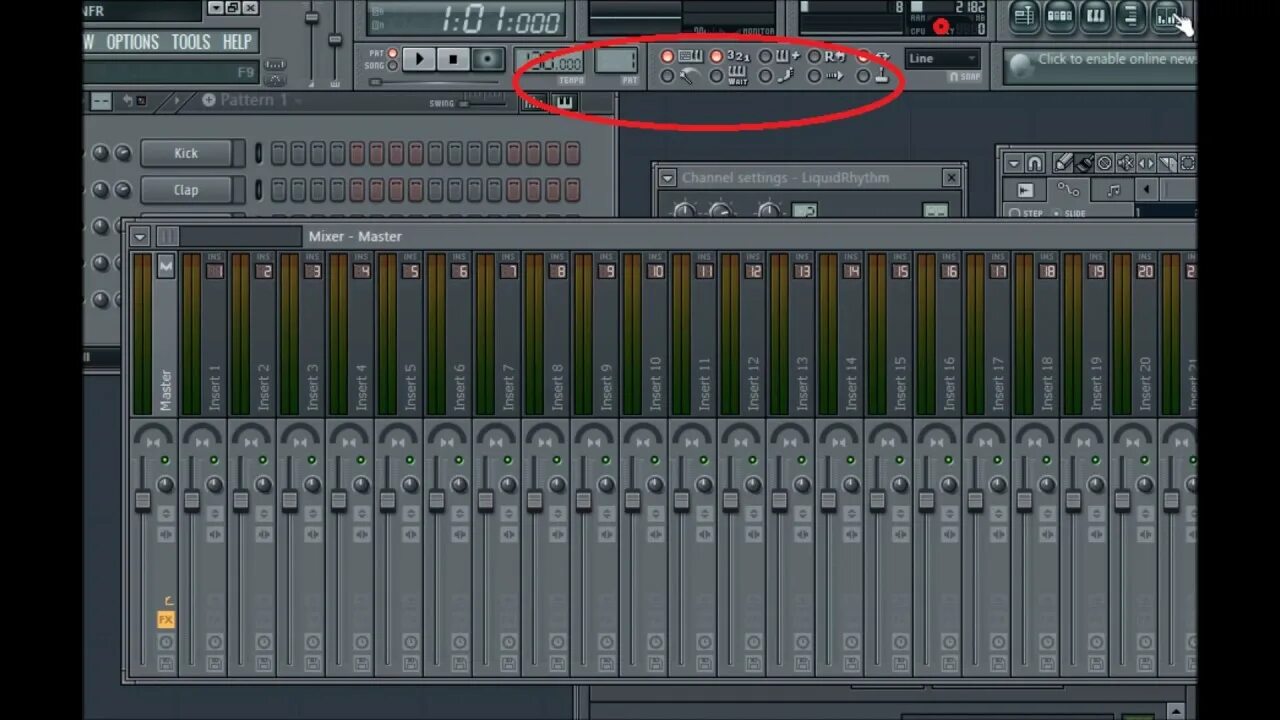The height and width of the screenshot is (720, 1280).
Task: Toggle the Master track FX button
Action: pyautogui.click(x=166, y=620)
